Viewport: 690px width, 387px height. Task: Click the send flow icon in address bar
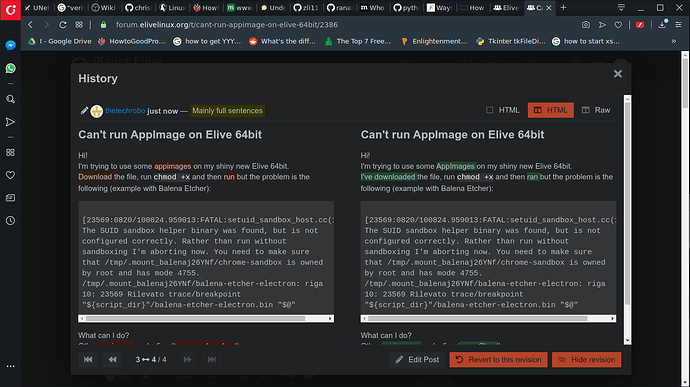pos(602,25)
